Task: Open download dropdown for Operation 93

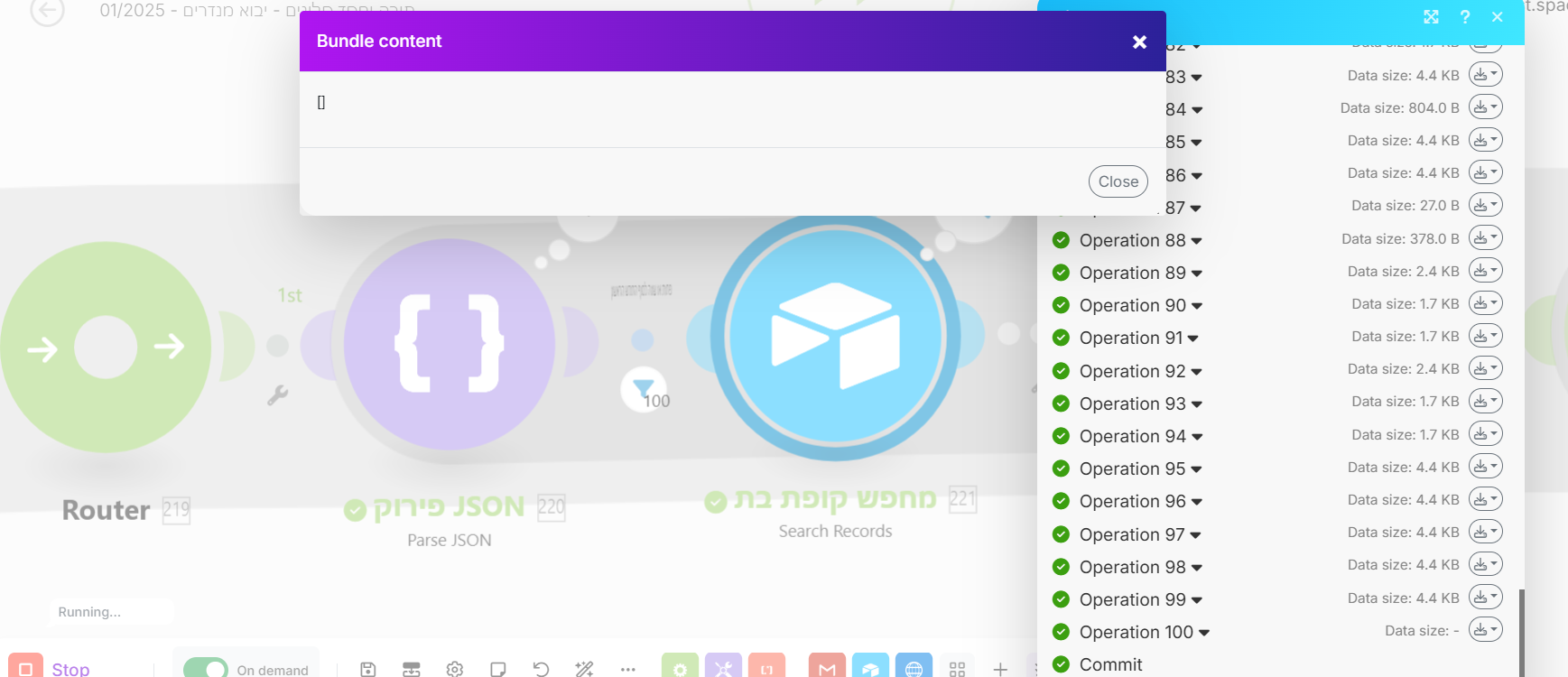Action: coord(1486,401)
